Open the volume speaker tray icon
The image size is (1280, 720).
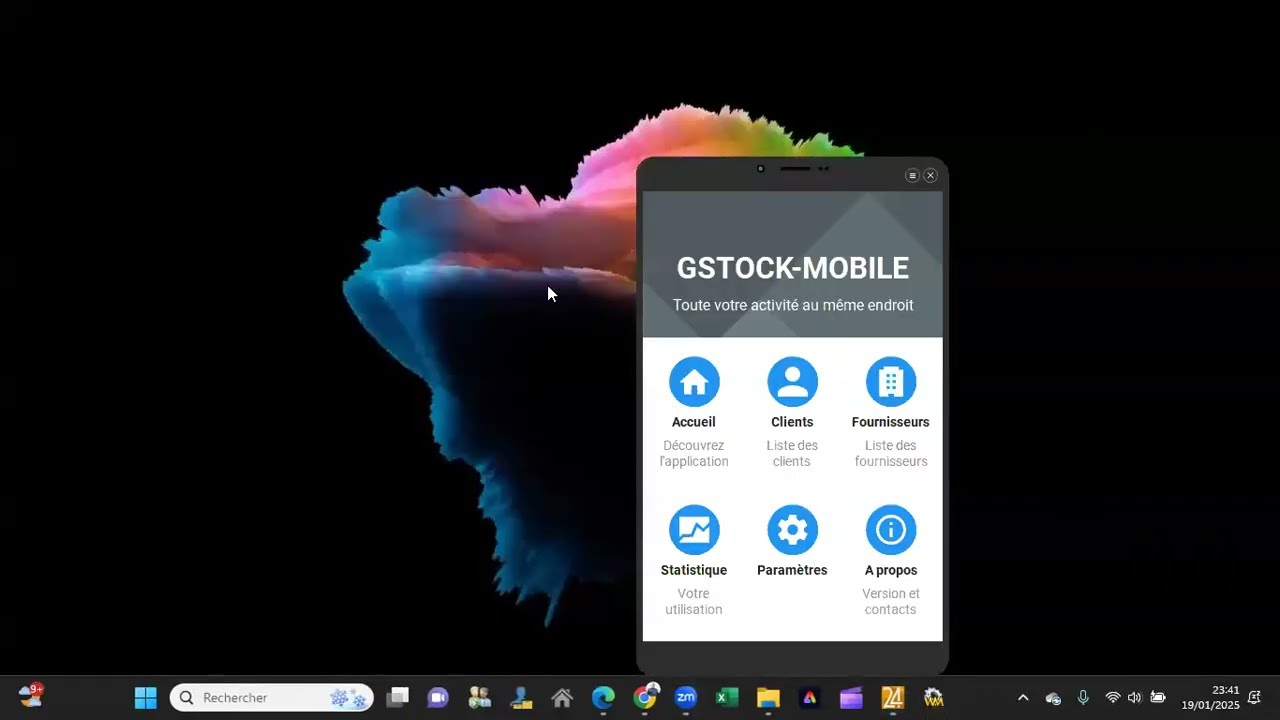1134,698
